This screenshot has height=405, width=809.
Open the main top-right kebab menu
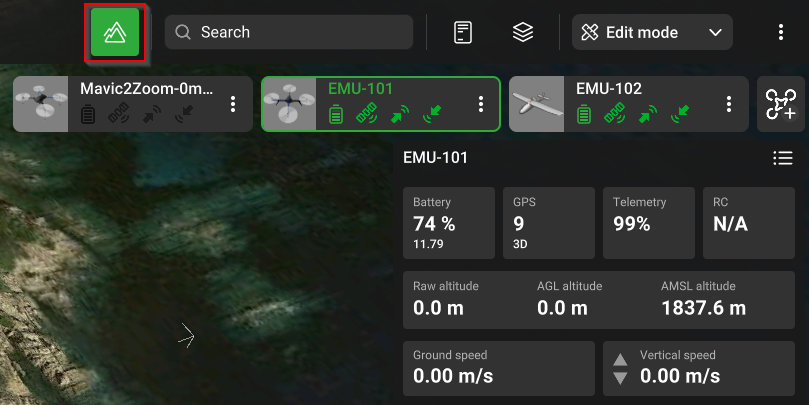coord(781,32)
